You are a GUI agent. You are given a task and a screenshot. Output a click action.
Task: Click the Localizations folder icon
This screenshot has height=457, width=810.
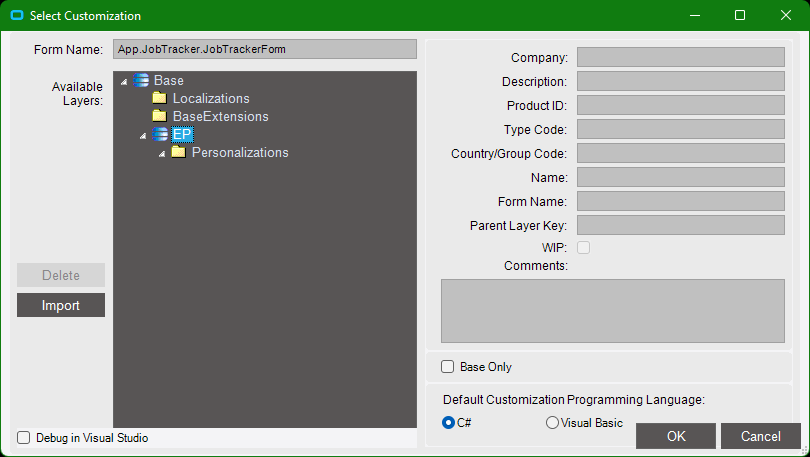pos(160,98)
